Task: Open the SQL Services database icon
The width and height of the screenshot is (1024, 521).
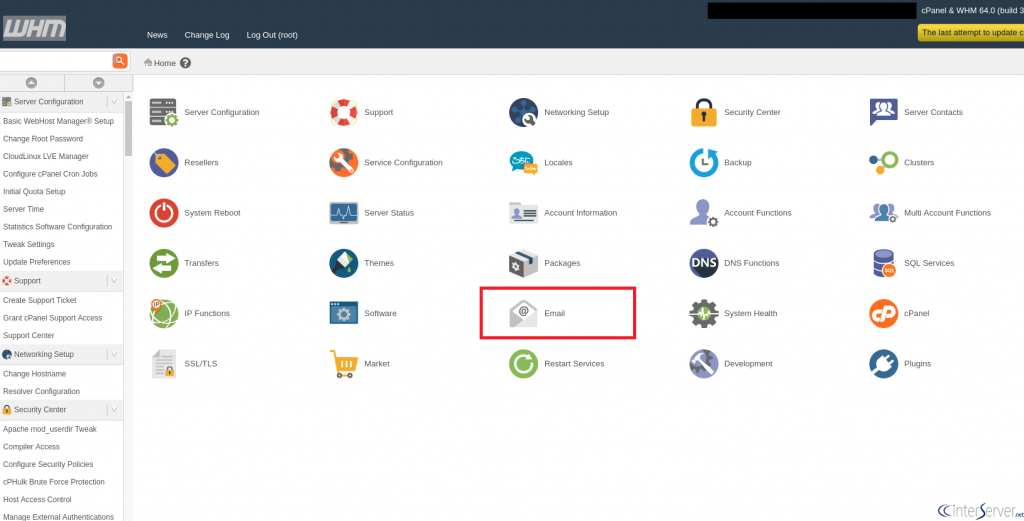Action: 884,263
